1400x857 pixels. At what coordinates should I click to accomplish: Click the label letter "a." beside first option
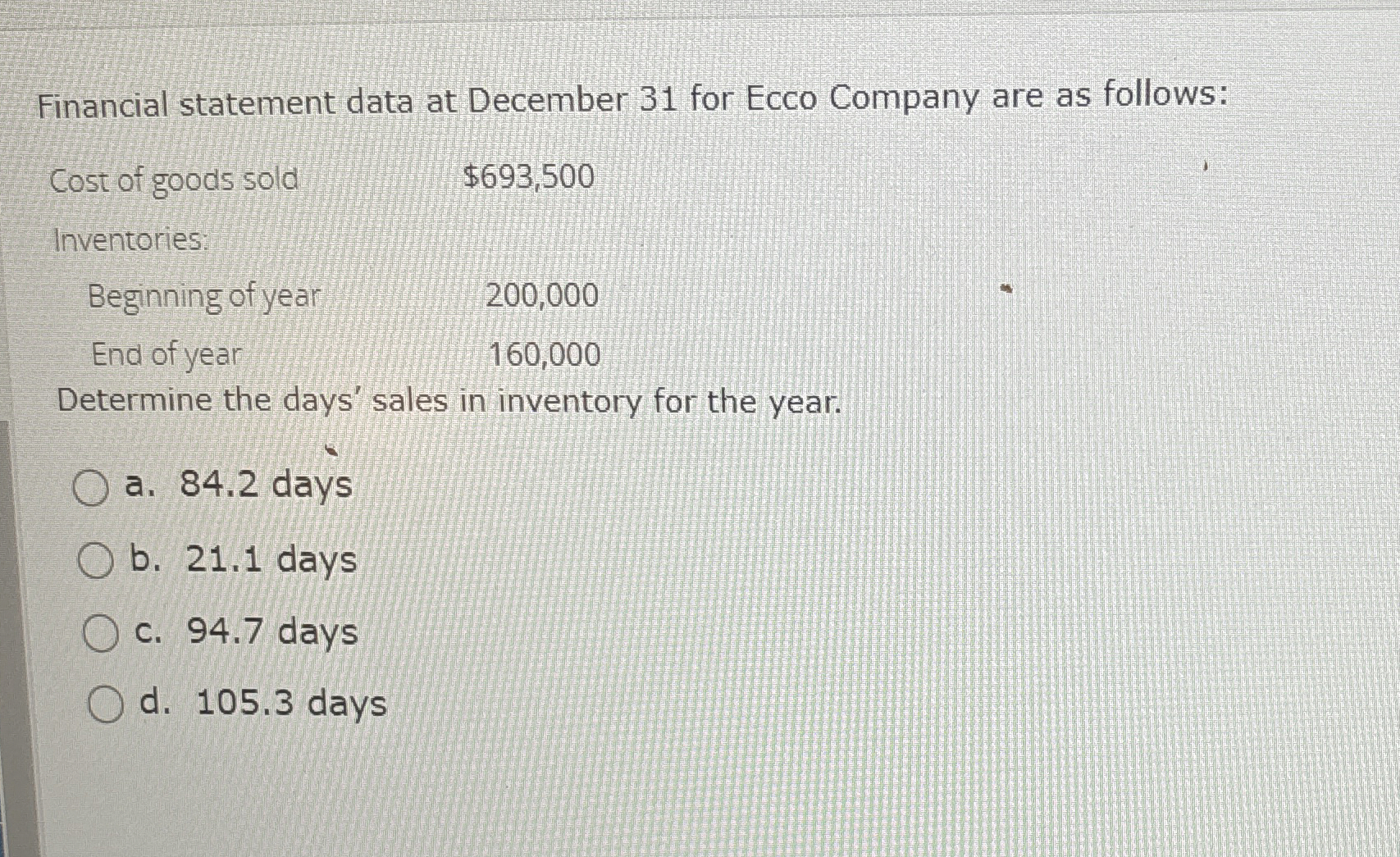(143, 485)
